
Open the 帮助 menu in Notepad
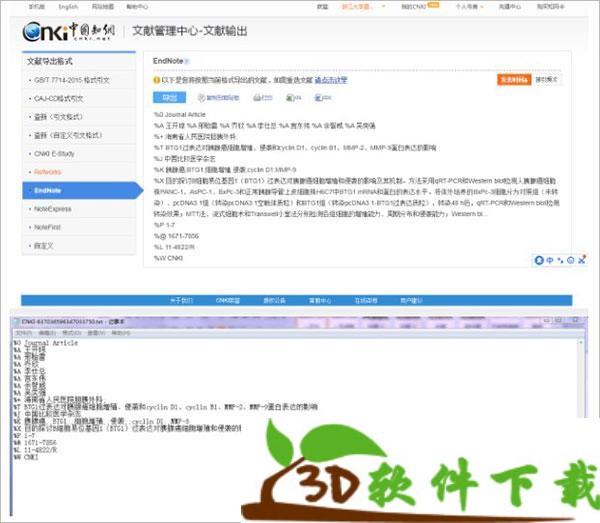coord(121,333)
